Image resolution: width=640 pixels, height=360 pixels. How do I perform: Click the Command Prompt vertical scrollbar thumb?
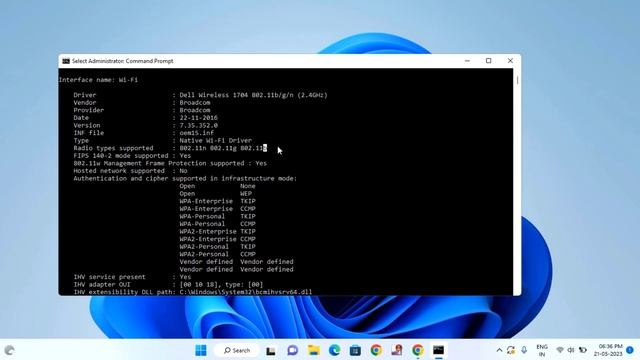pyautogui.click(x=517, y=80)
